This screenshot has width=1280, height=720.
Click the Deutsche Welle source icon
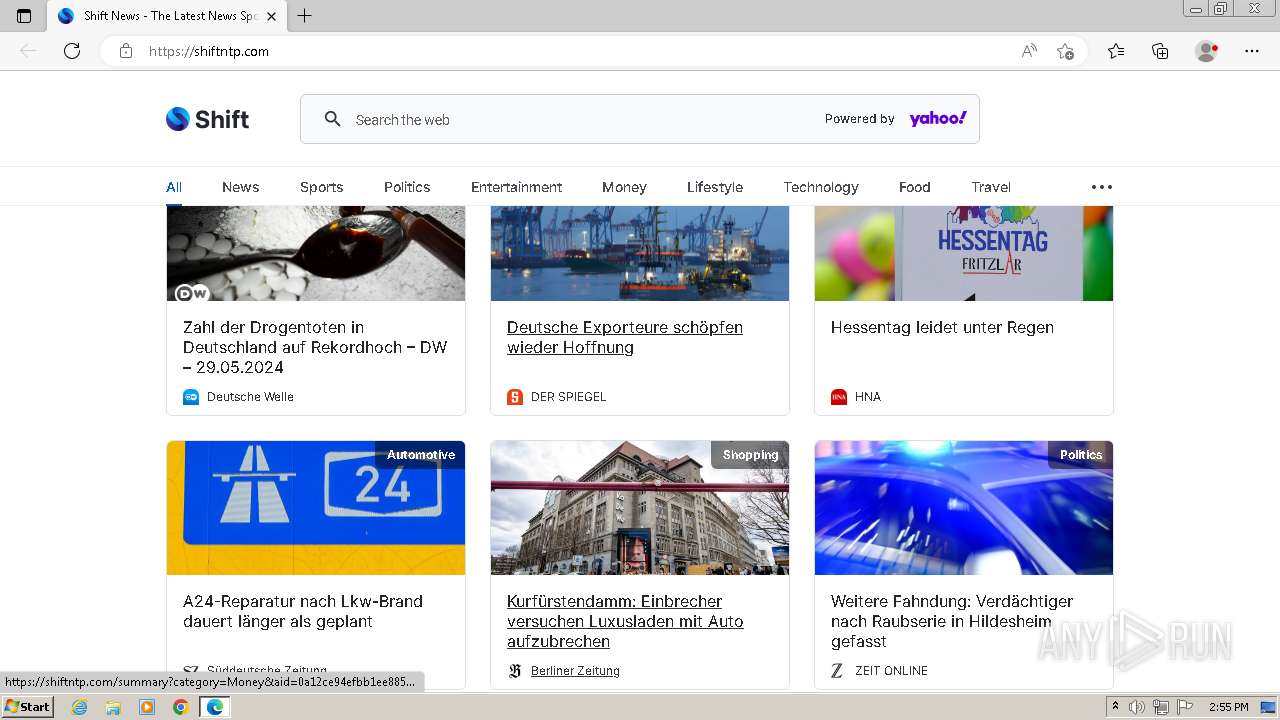tap(191, 397)
